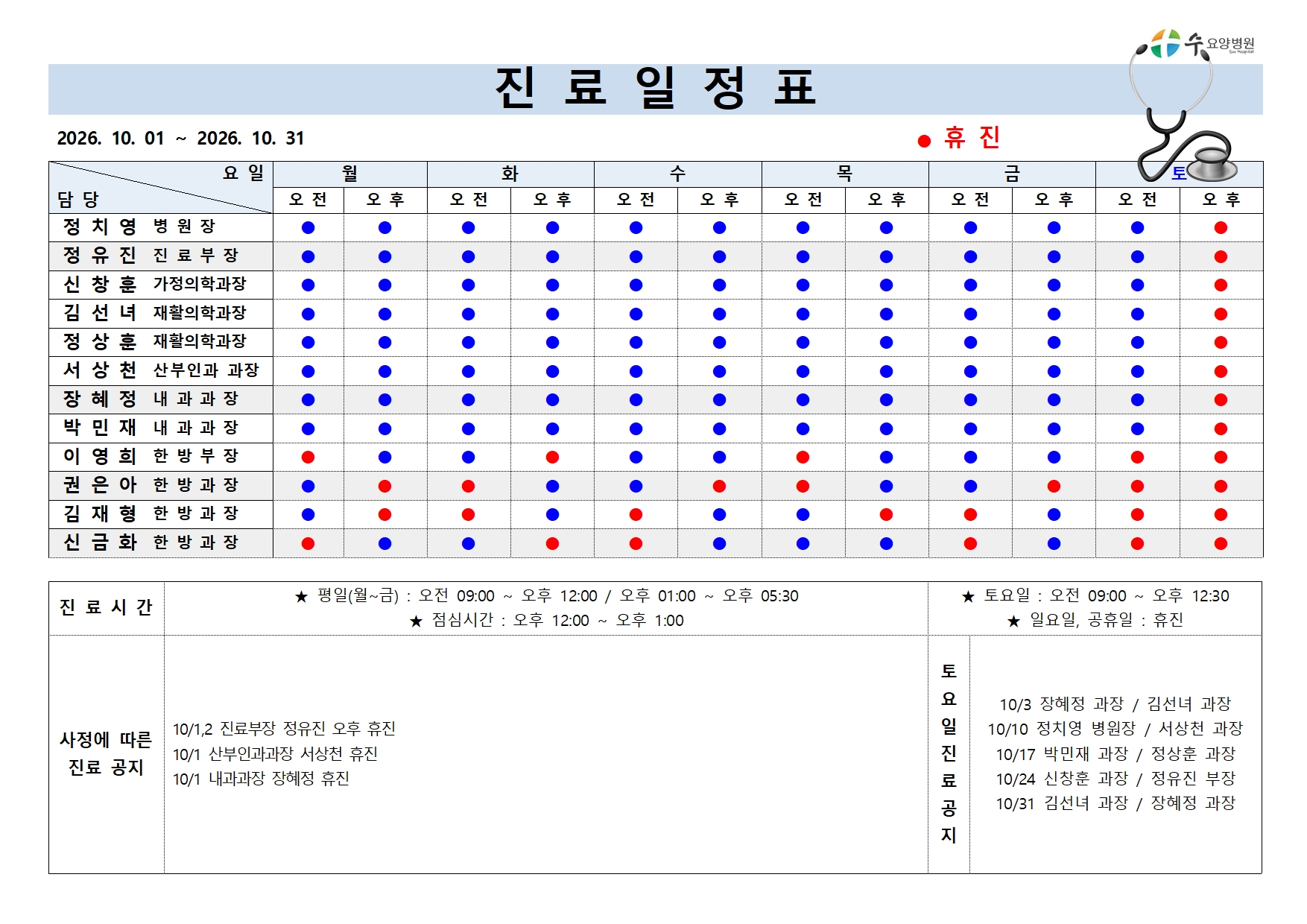The image size is (1307, 924).
Task: Click Saturday entry 10/31 김선녀 과장 / 장혜정 과장
Action: 1115,803
